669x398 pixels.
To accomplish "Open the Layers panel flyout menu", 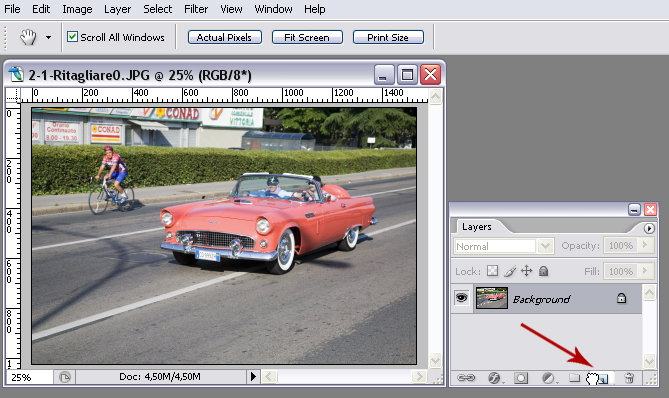I will pyautogui.click(x=649, y=228).
